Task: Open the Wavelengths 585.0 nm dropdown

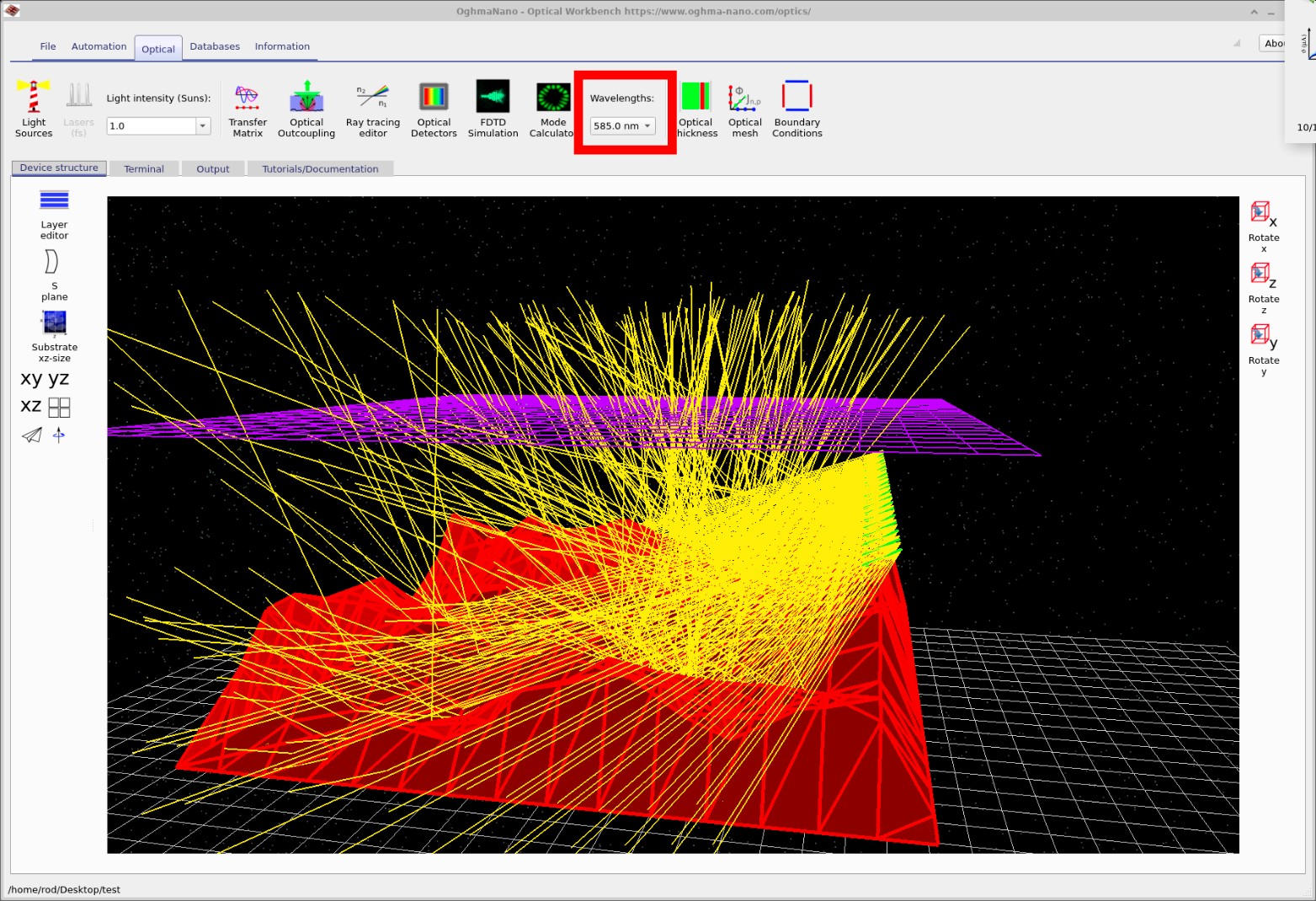Action: point(622,125)
